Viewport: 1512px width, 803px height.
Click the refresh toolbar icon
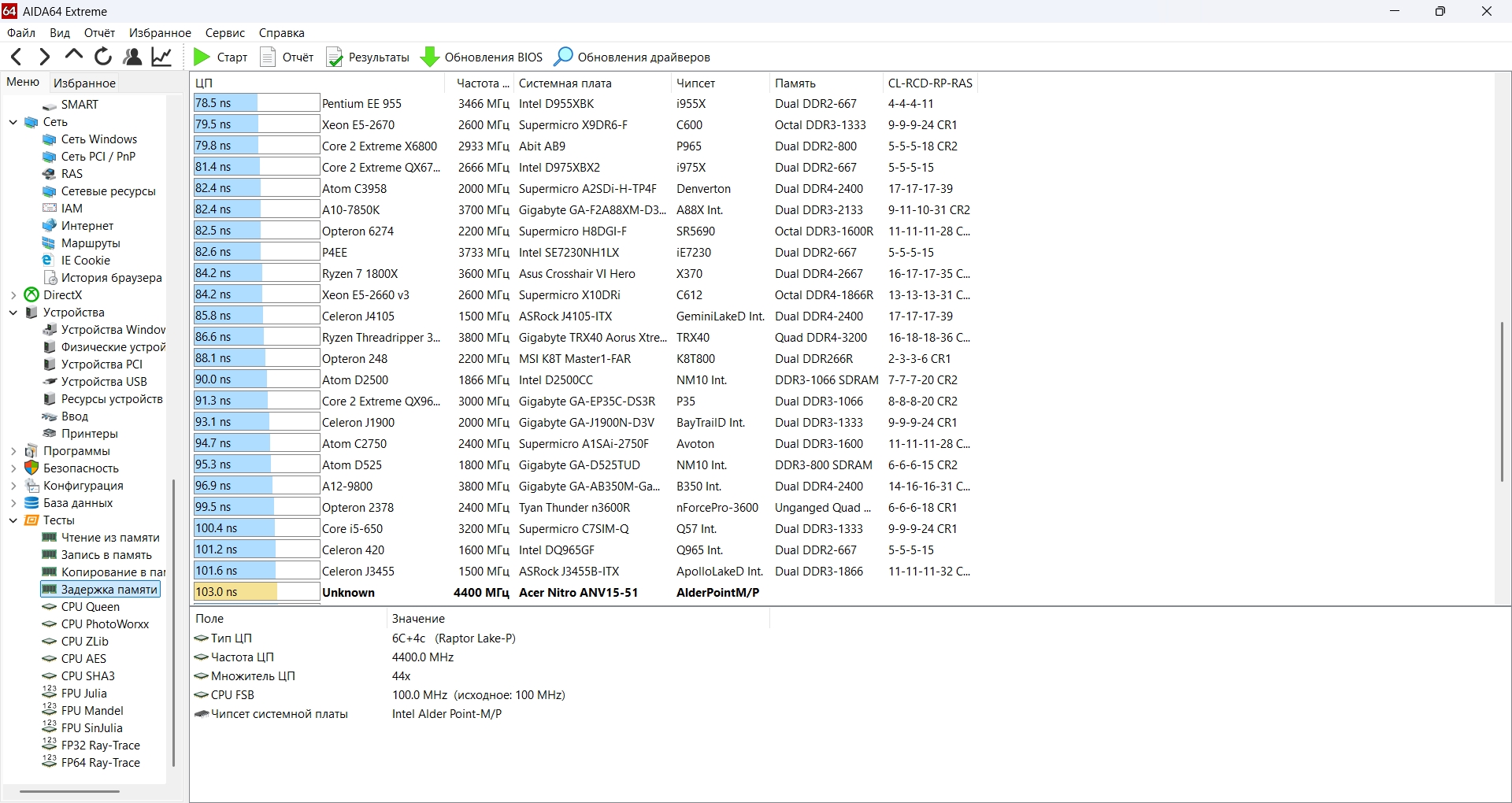tap(103, 57)
